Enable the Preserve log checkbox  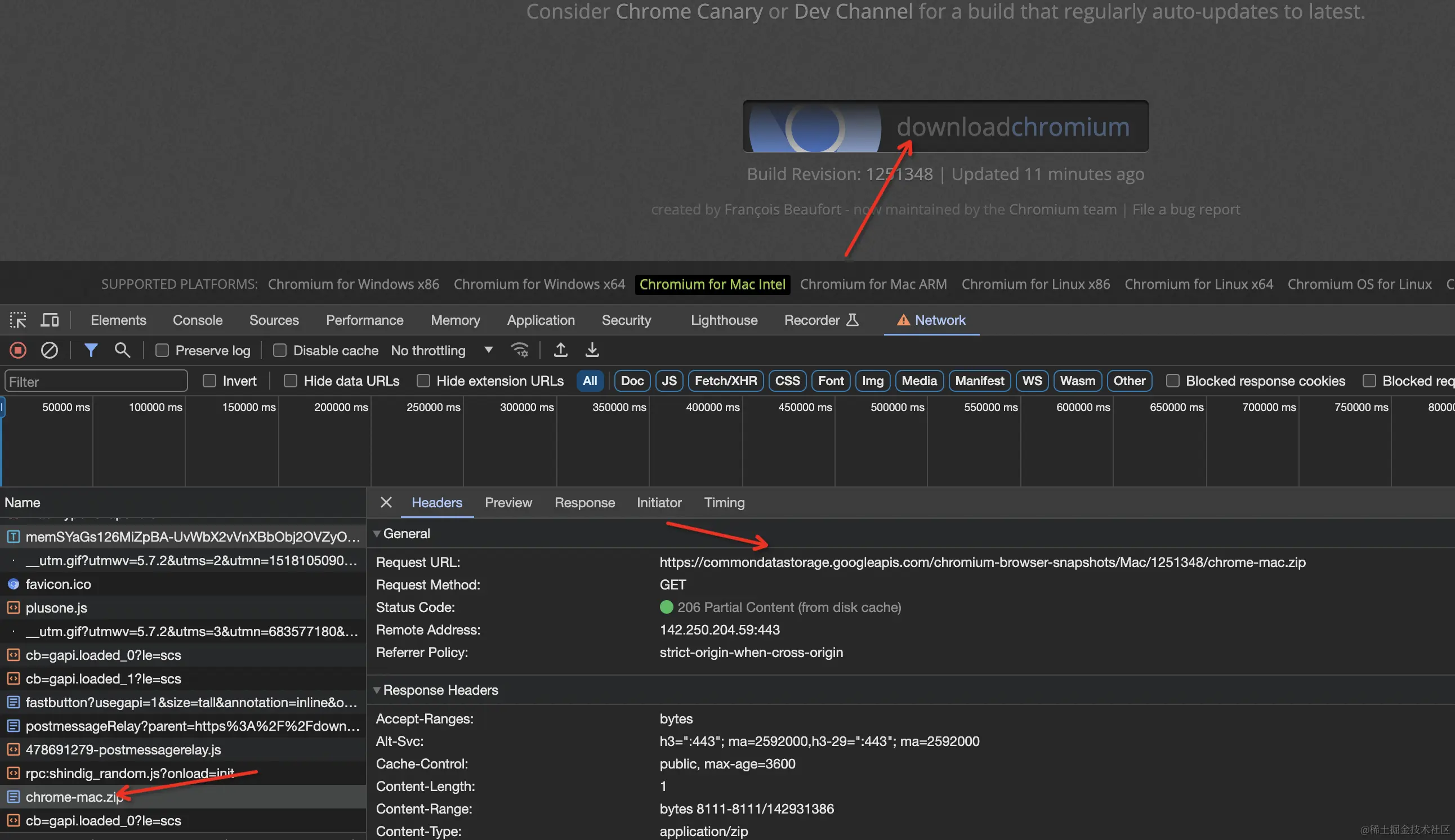click(162, 351)
